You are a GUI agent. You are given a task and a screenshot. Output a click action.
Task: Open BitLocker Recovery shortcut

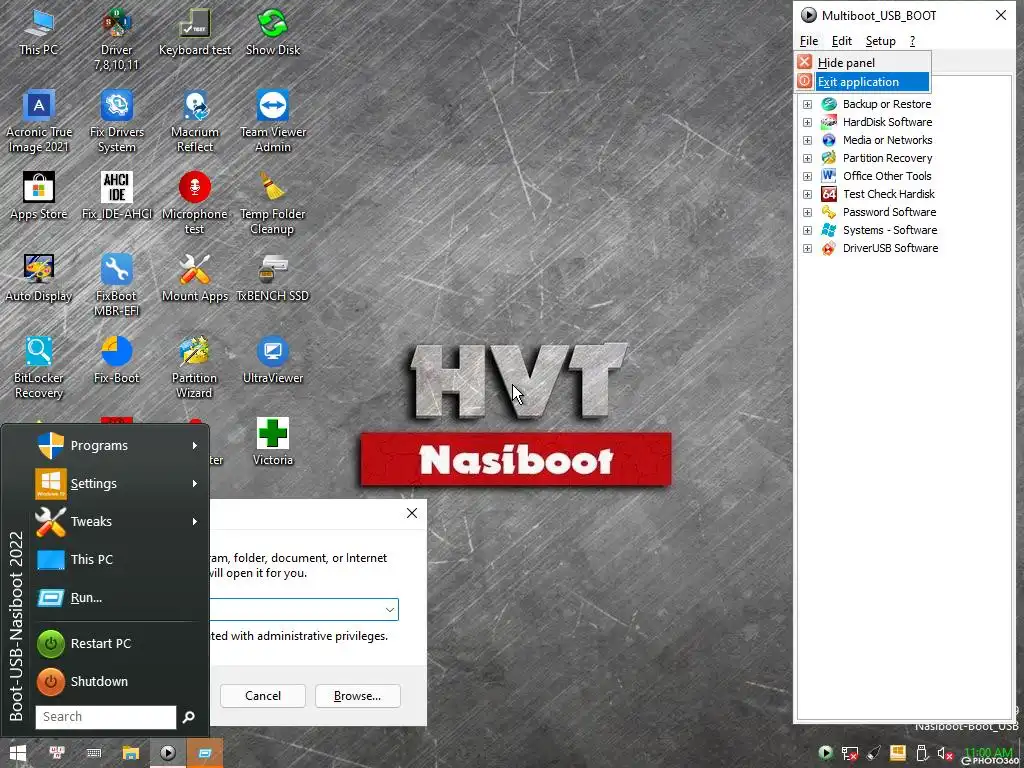pyautogui.click(x=39, y=368)
